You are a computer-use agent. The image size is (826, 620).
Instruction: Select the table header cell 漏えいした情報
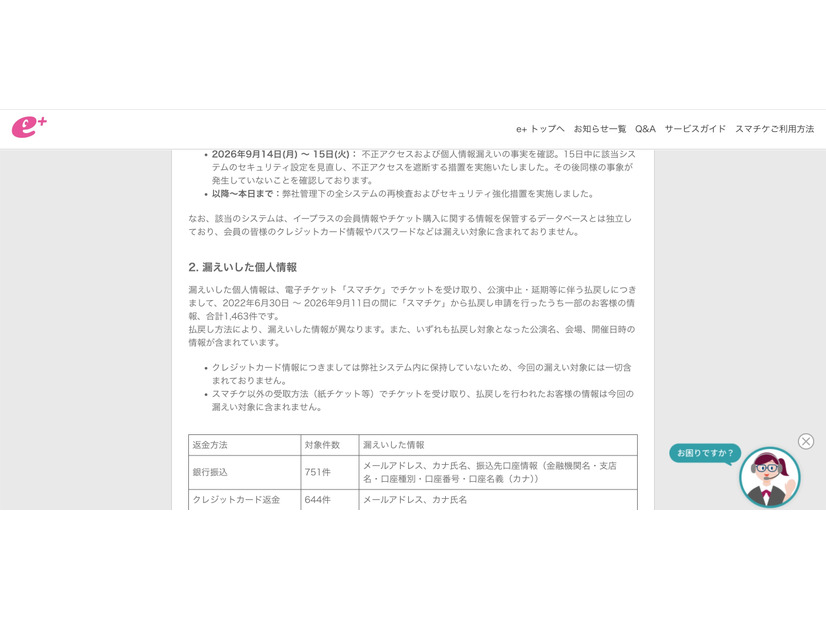click(498, 445)
